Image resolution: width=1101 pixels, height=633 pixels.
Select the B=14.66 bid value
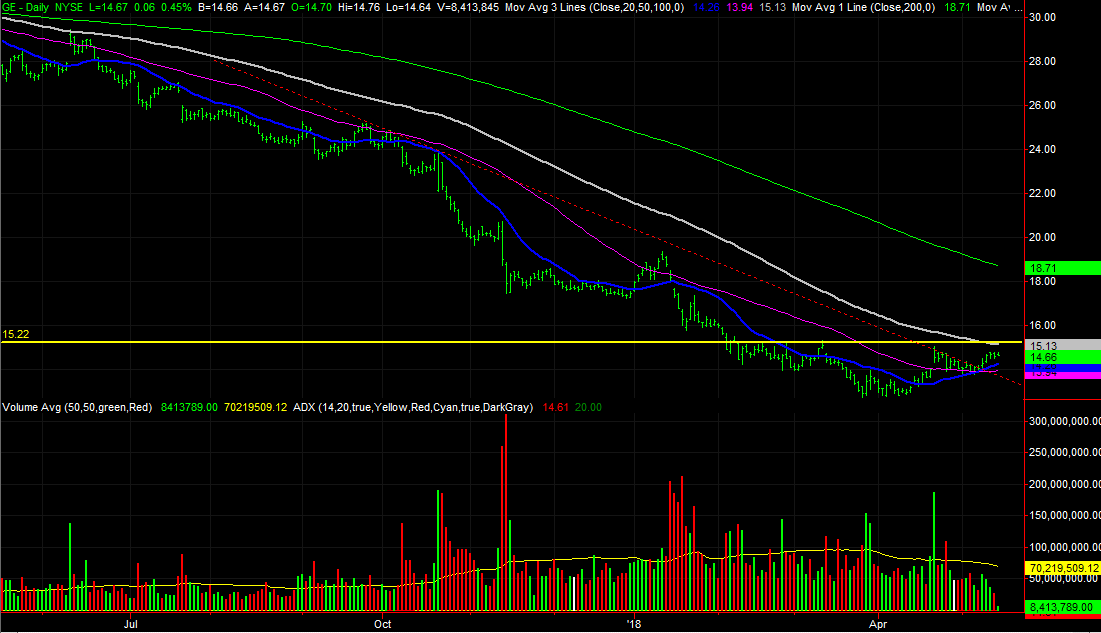(218, 7)
